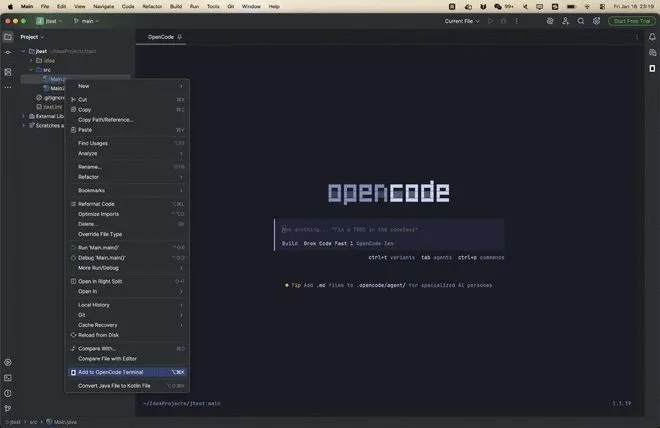This screenshot has width=660, height=428.
Task: Choose Copy in context menu
Action: click(x=127, y=109)
